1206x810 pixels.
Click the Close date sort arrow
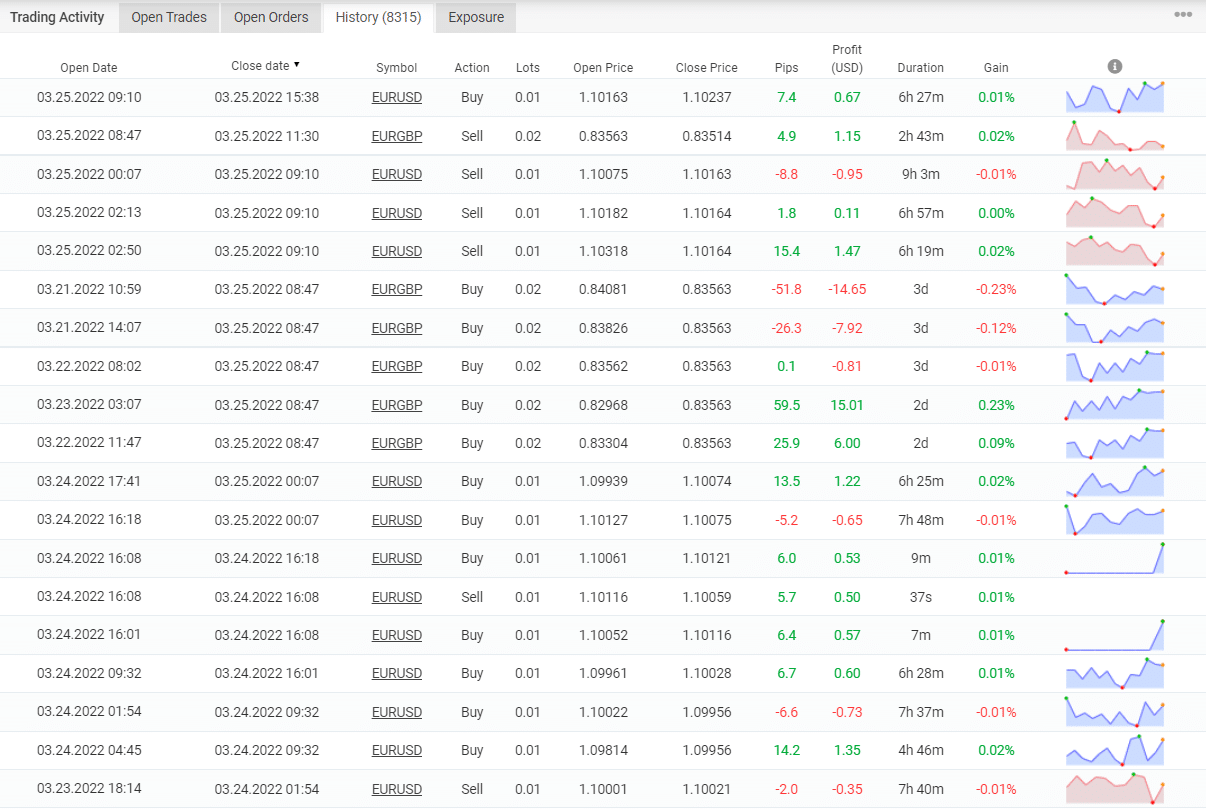(x=296, y=65)
